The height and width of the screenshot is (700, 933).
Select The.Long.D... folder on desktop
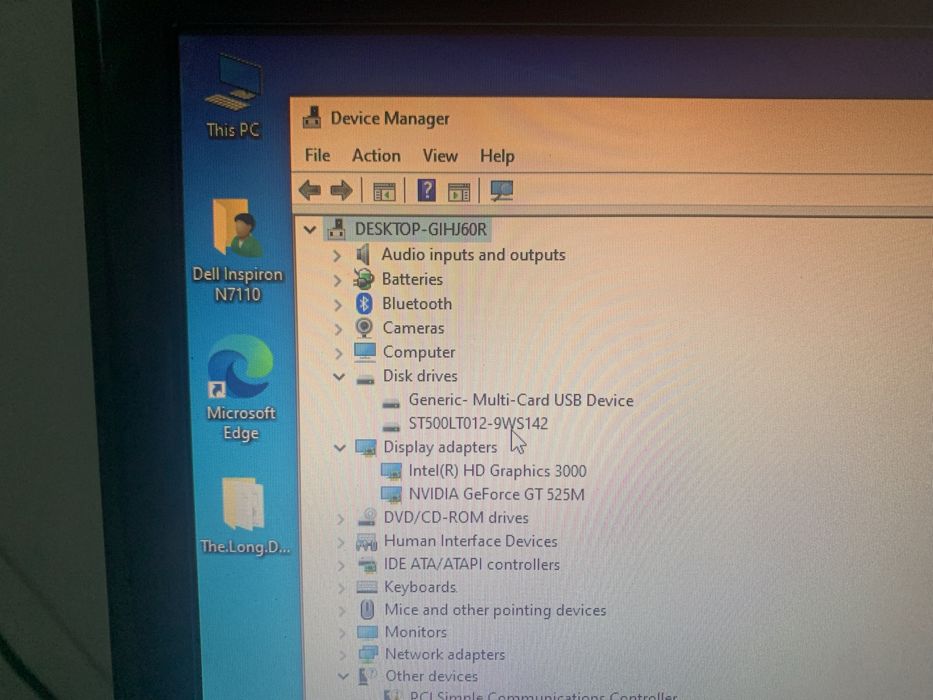pyautogui.click(x=245, y=515)
